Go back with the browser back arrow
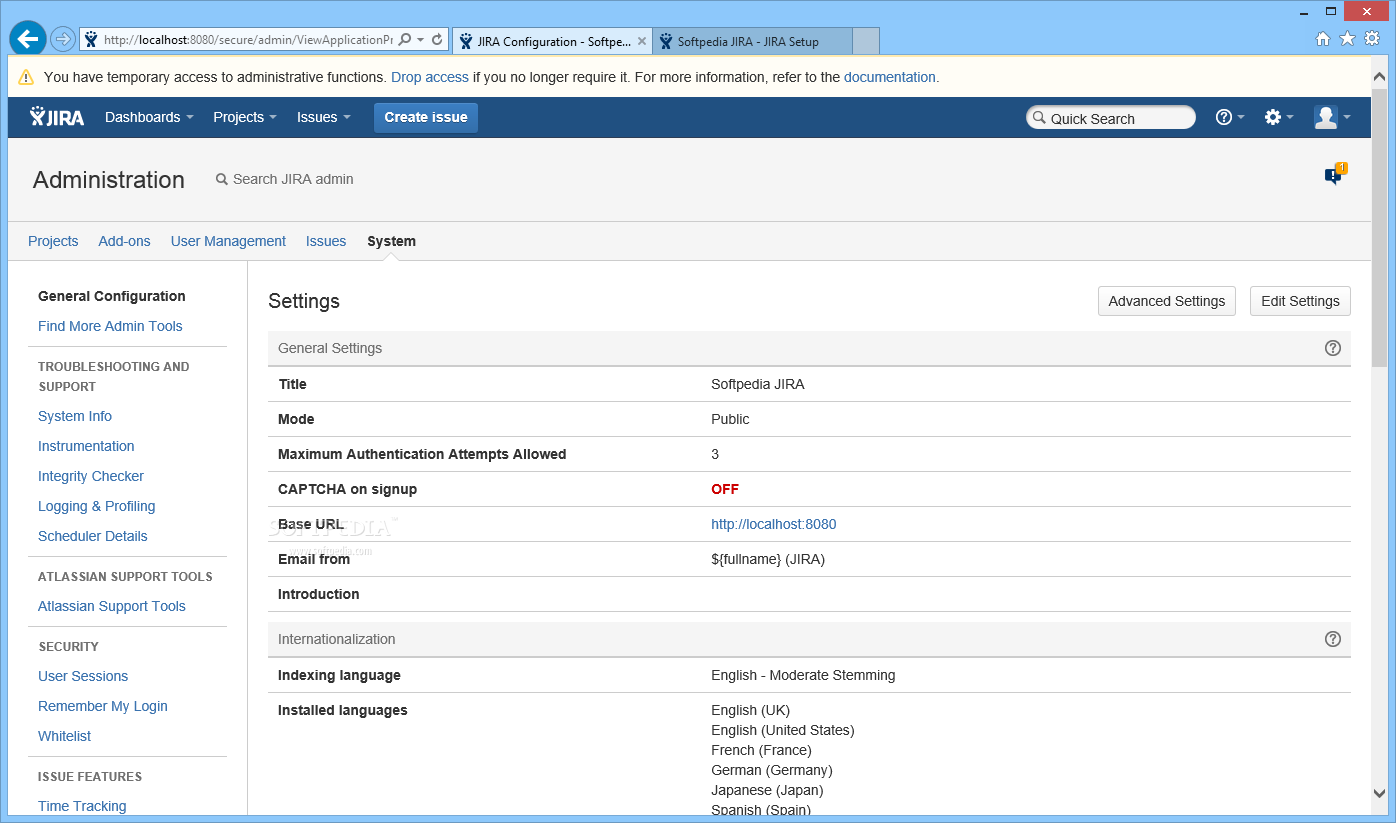Screen dimensions: 1396x823 [x=28, y=39]
